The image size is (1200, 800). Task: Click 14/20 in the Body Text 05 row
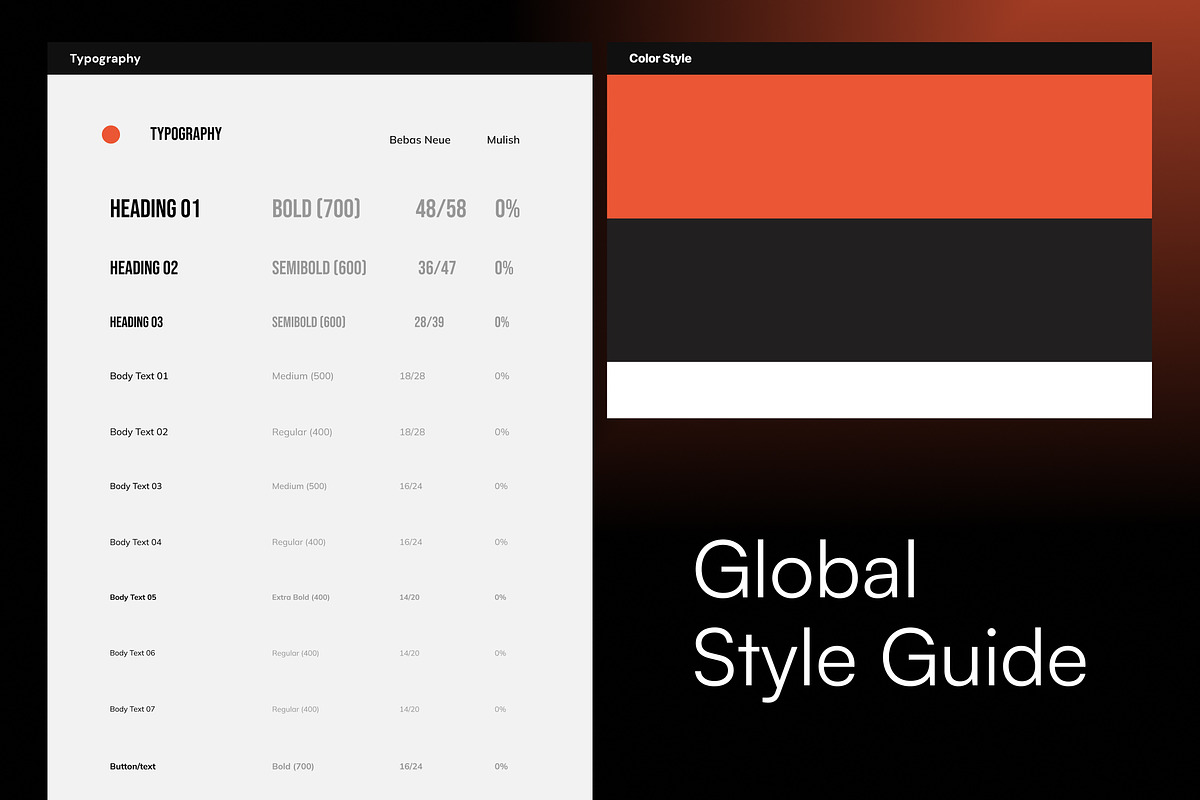click(409, 597)
